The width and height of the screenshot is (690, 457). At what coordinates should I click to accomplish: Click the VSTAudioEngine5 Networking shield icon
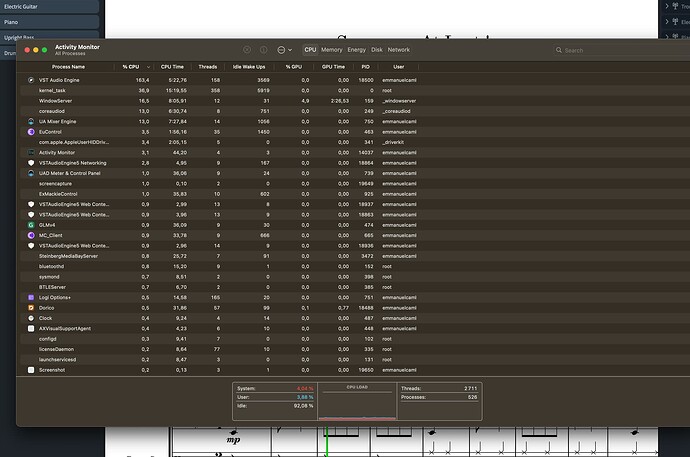tap(31, 163)
